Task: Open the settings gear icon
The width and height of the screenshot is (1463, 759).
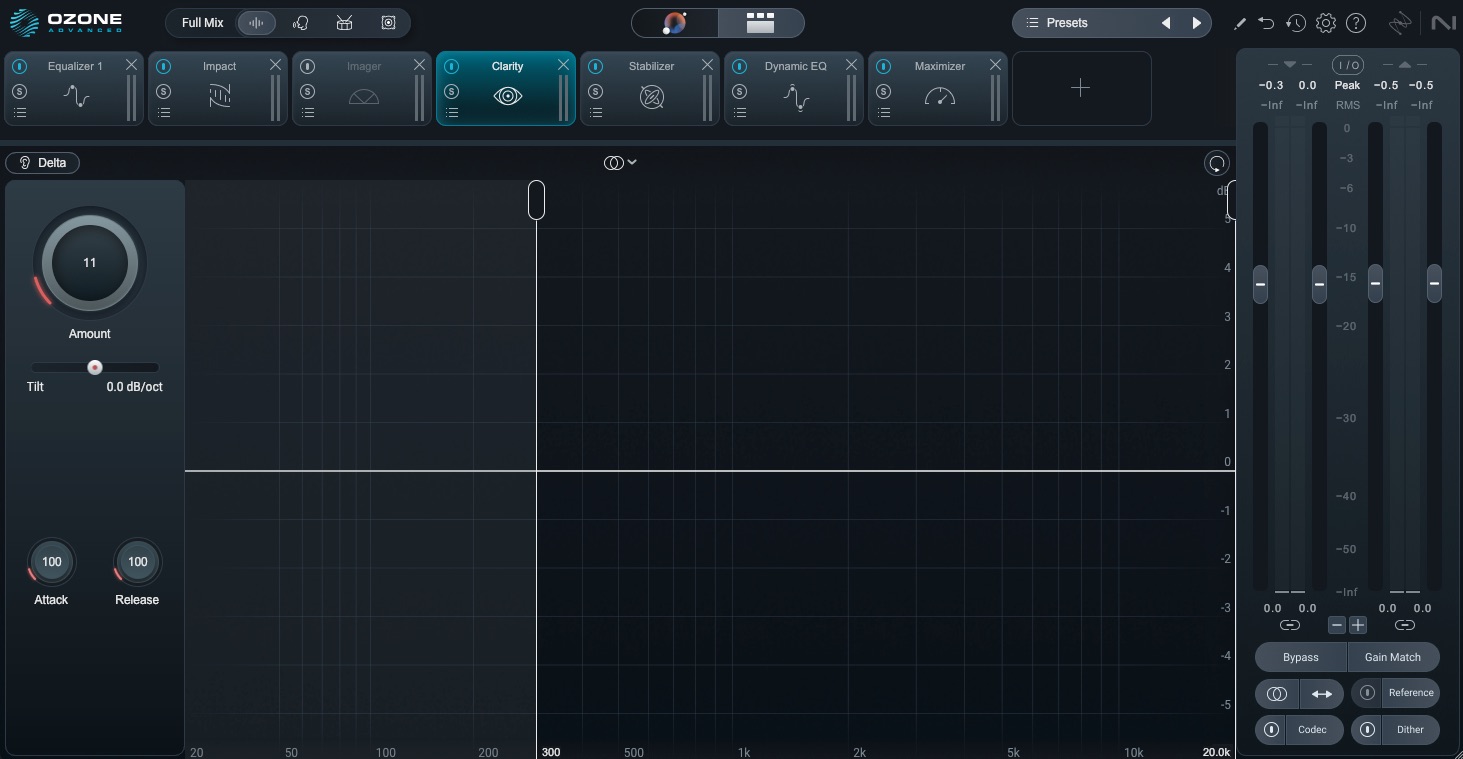Action: tap(1326, 23)
